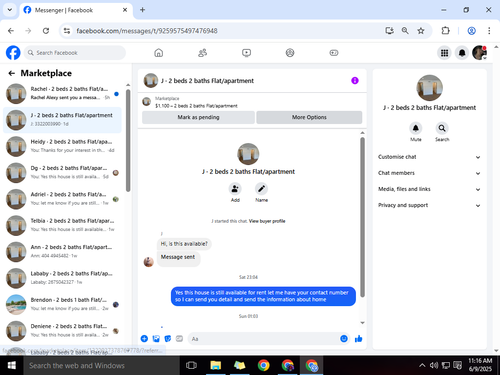
Task: Select the 'Hi, is this available?' message
Action: pyautogui.click(x=184, y=244)
